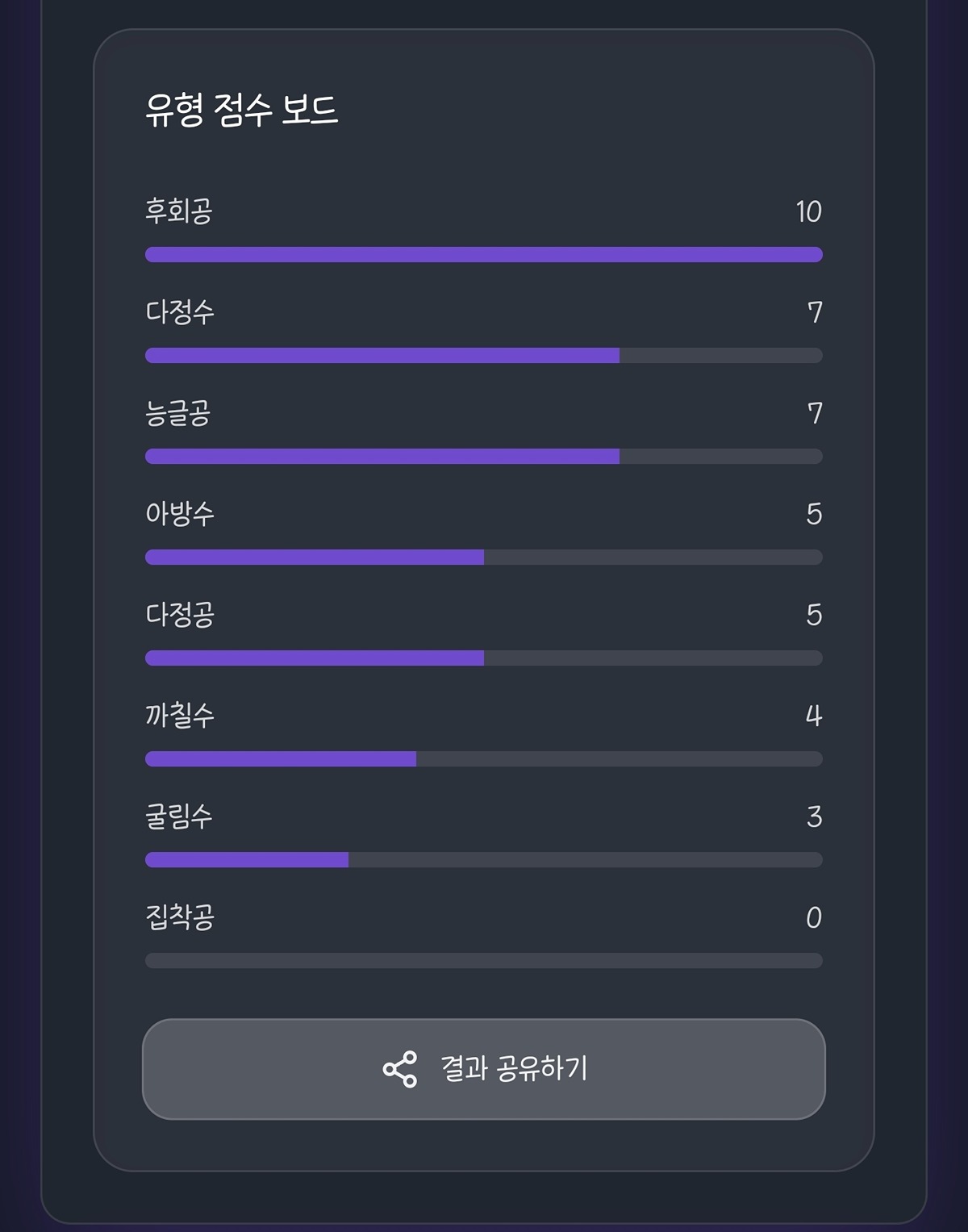
Task: Tap the 까칠수 type label
Action: pos(180,716)
